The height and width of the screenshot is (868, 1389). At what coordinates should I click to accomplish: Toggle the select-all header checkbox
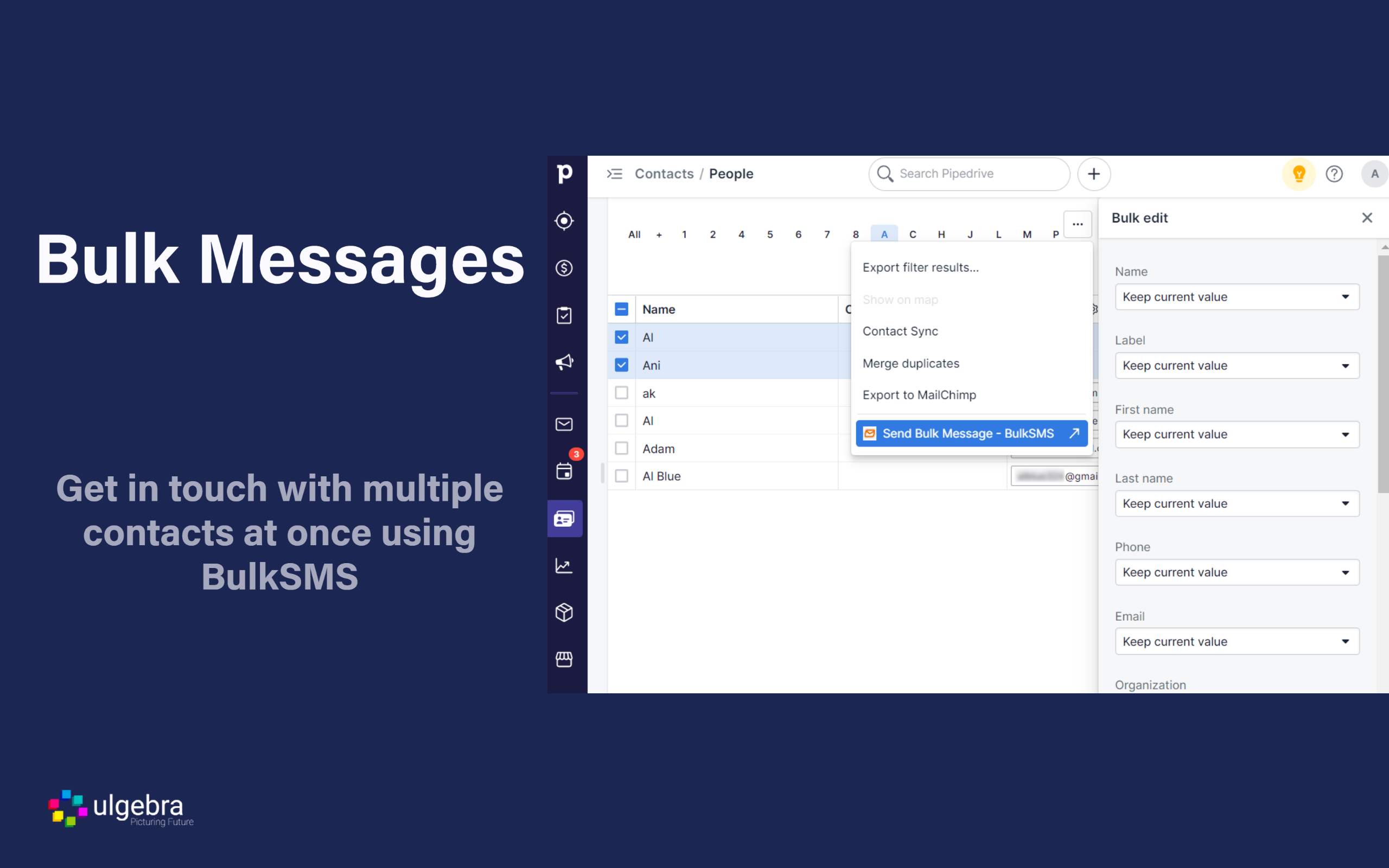click(x=622, y=309)
